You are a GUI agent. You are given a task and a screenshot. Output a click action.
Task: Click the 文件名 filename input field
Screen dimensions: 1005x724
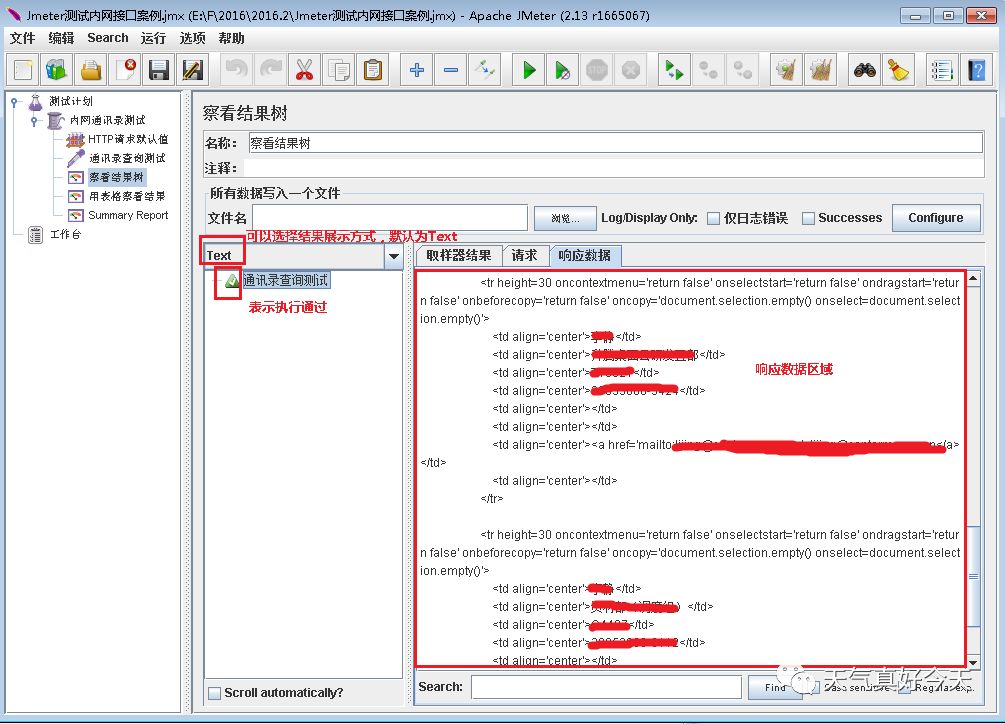[x=390, y=218]
